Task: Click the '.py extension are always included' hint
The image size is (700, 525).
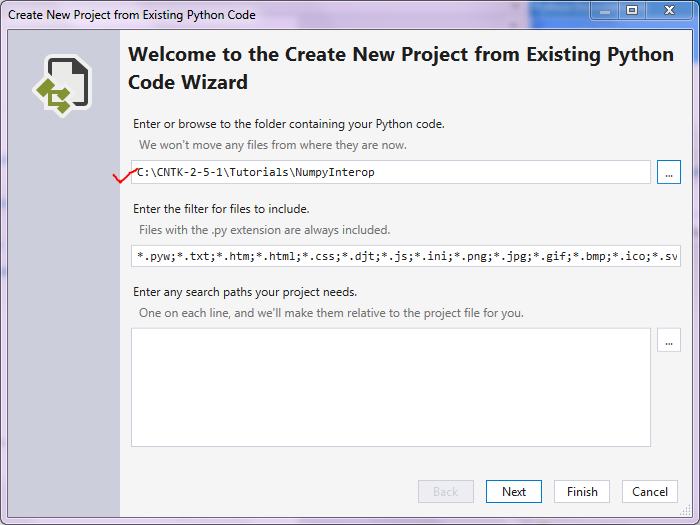Action: tap(264, 229)
